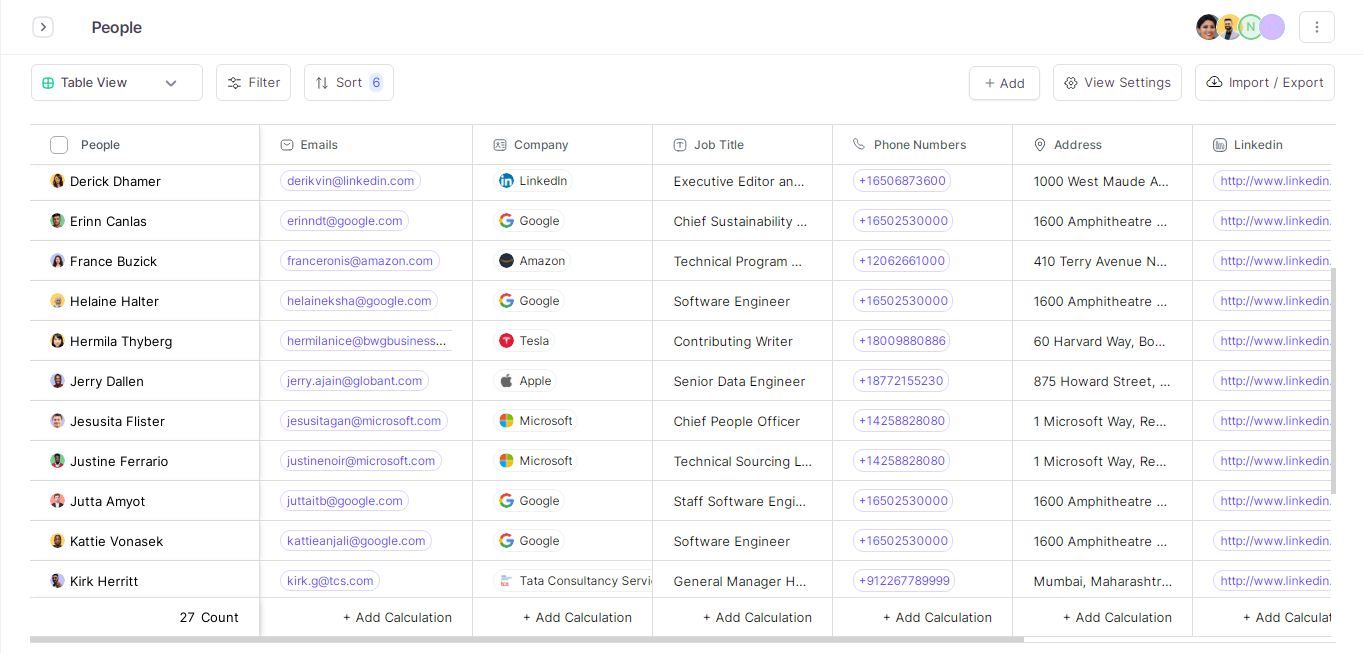The height and width of the screenshot is (653, 1364).
Task: Click the phone icon in Phone Numbers header
Action: point(856,145)
